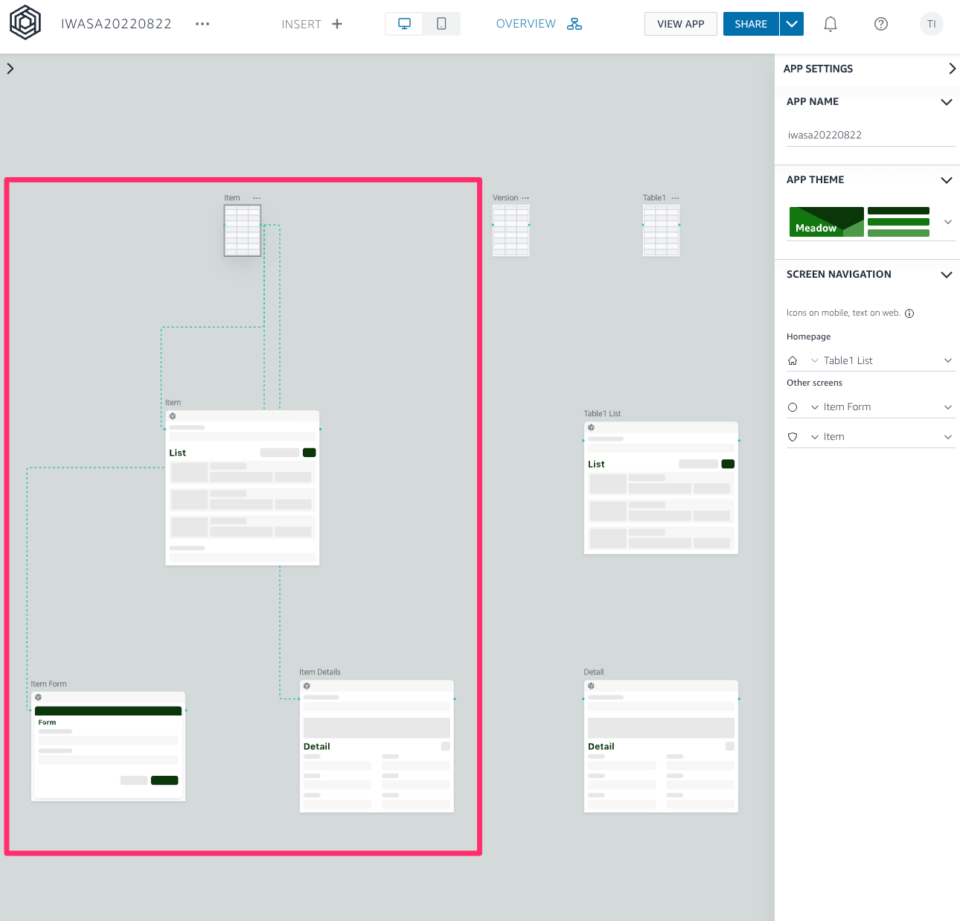
Task: Open the help question mark icon
Action: (880, 24)
